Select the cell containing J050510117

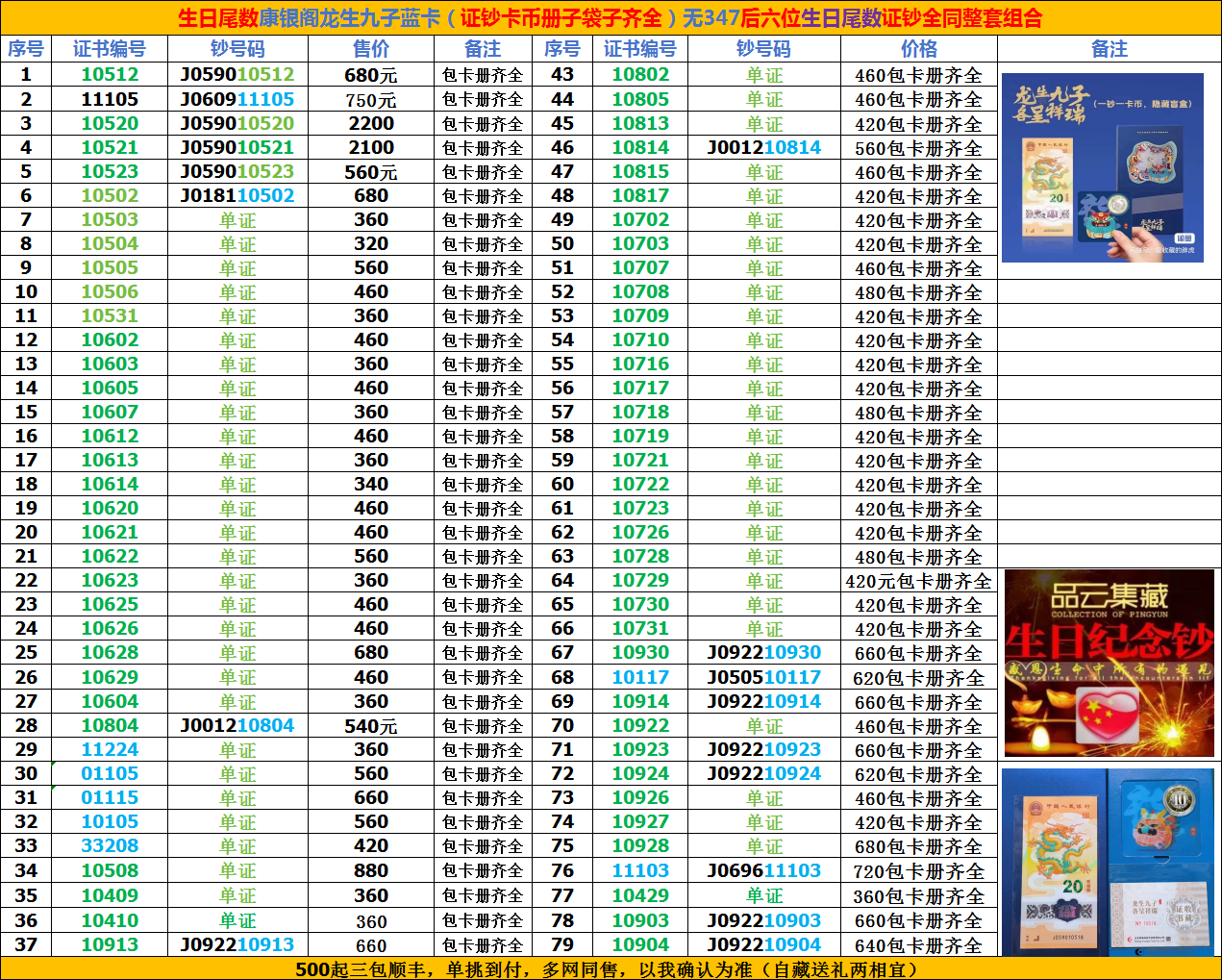[763, 677]
